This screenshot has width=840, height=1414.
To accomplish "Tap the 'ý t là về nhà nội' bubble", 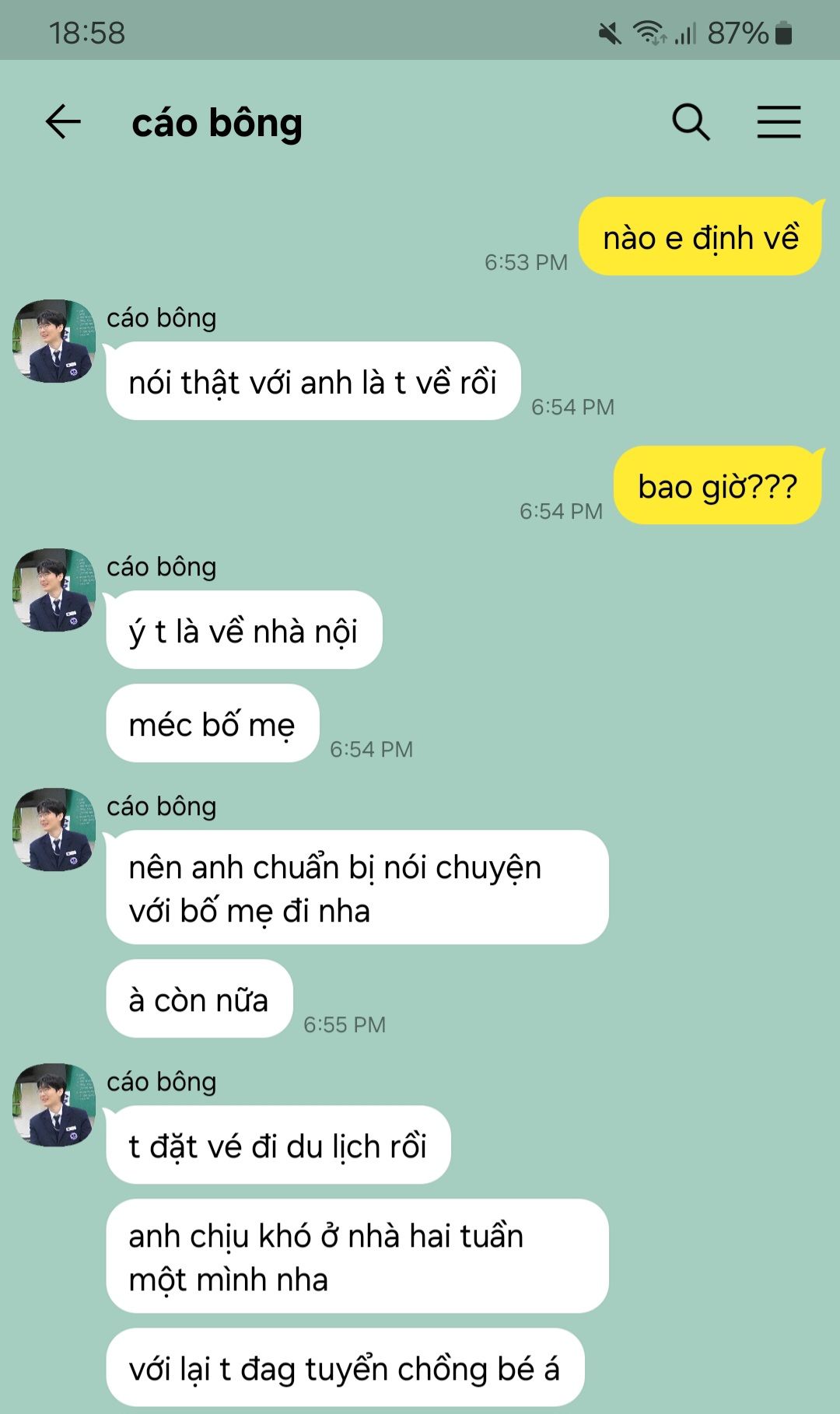I will point(243,630).
